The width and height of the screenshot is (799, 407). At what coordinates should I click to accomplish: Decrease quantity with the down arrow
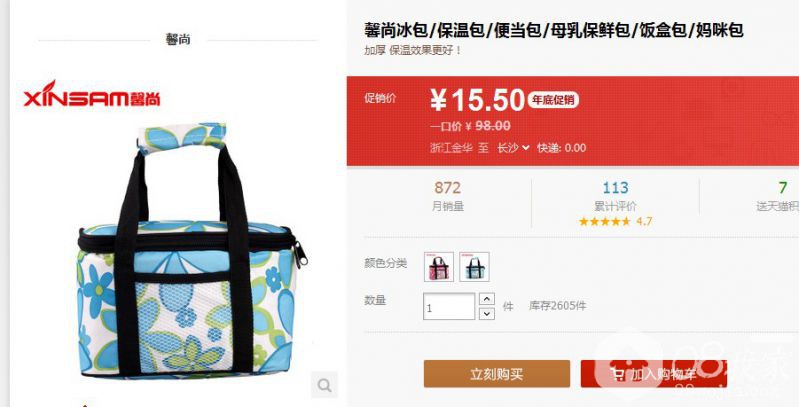pos(487,313)
